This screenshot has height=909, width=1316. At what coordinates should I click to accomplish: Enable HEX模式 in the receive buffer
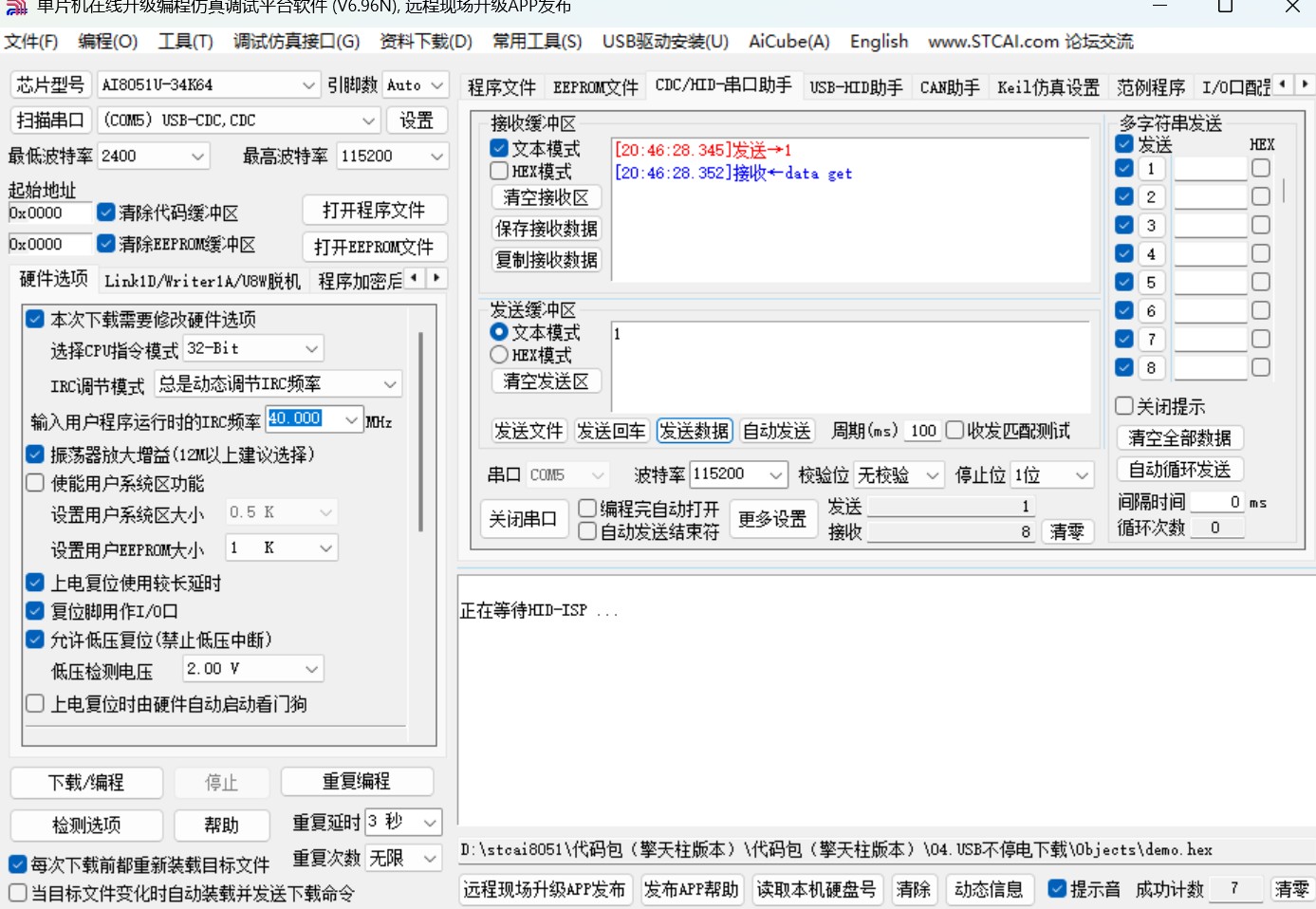coord(498,170)
